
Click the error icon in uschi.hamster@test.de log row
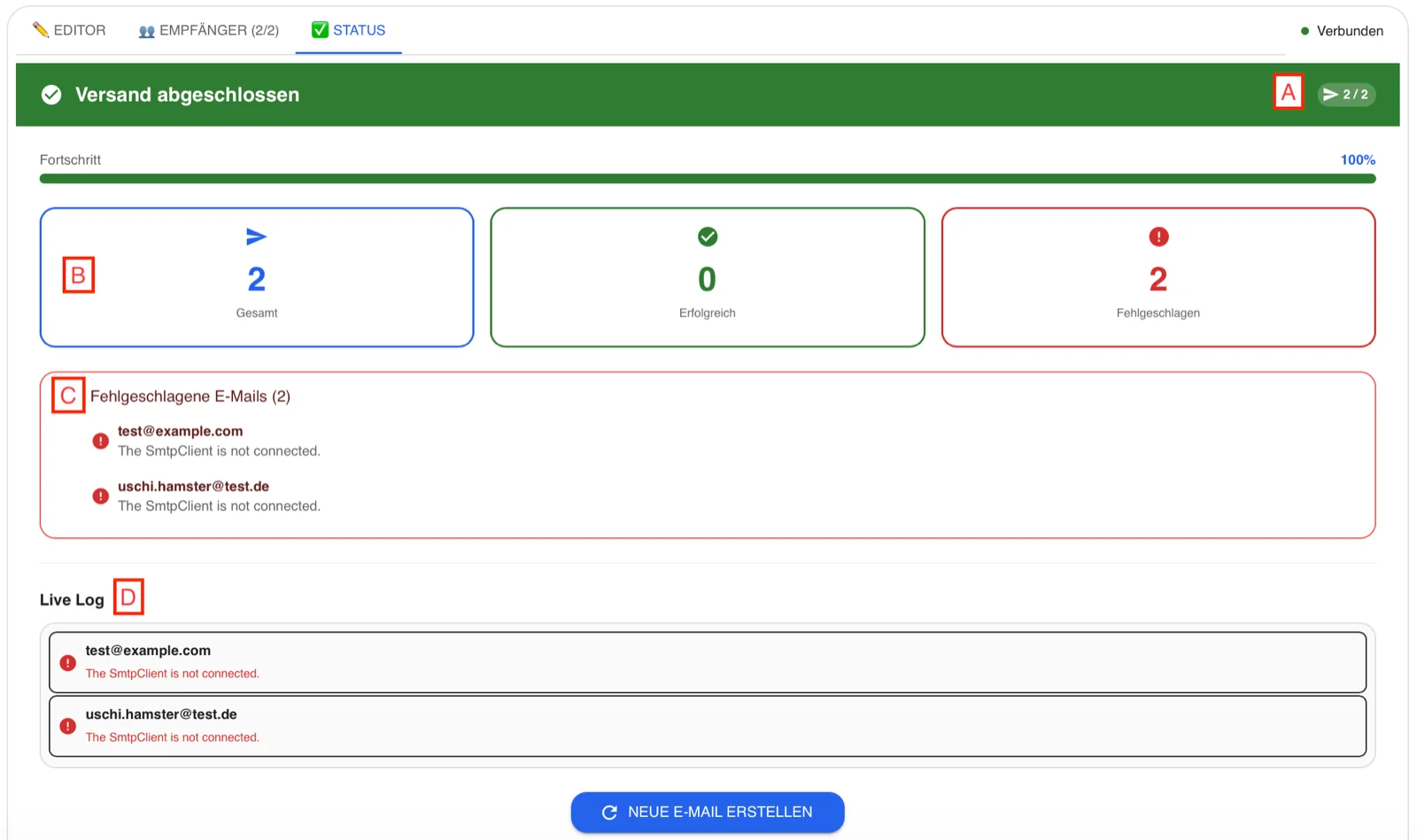(67, 726)
